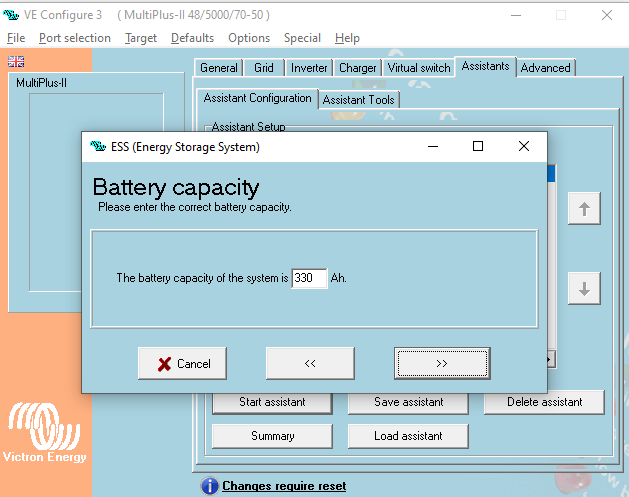The height and width of the screenshot is (497, 629).
Task: Open the Port selection menu
Action: (75, 38)
